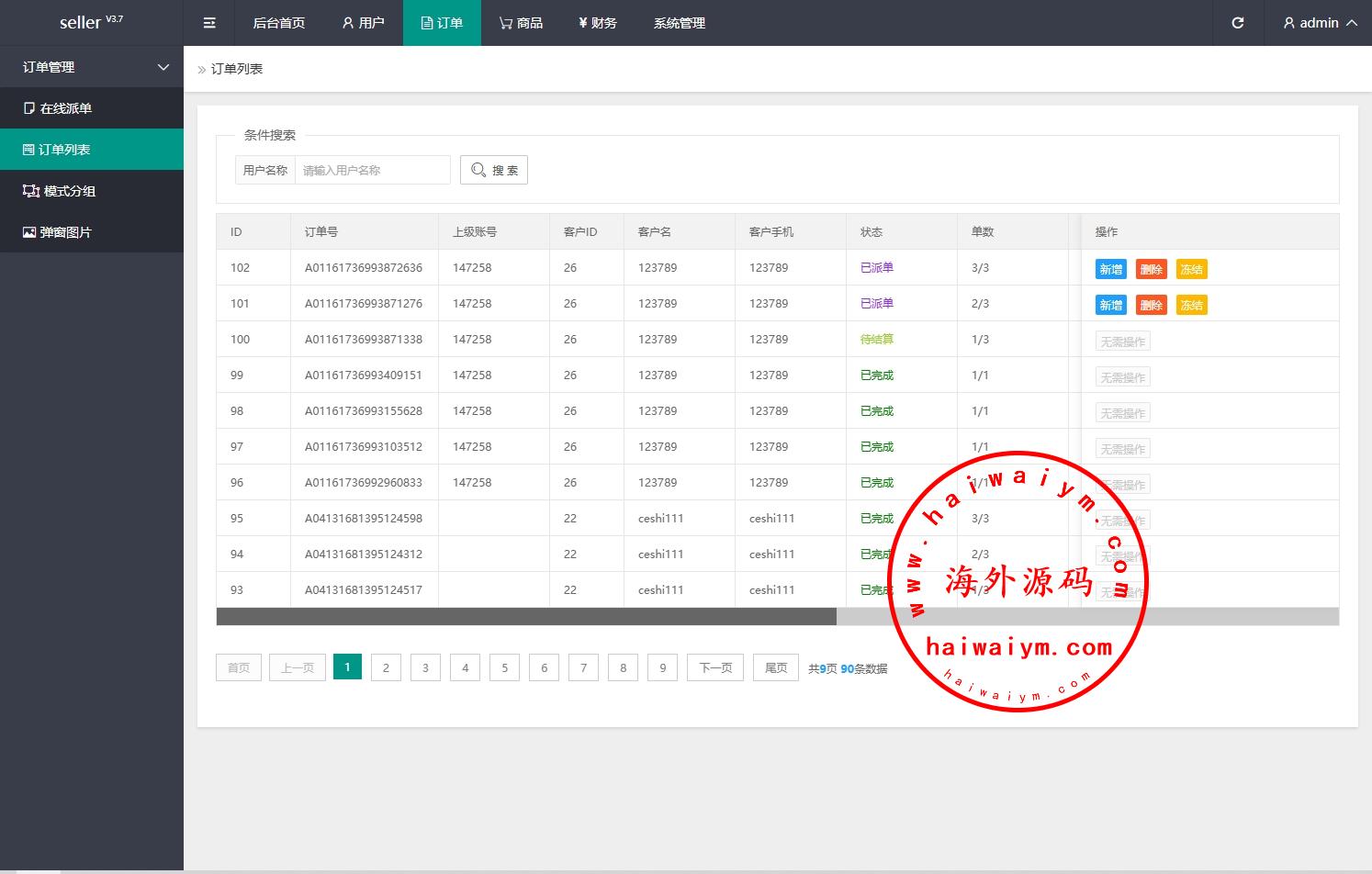Click the horizontal table scrollbar

526,617
